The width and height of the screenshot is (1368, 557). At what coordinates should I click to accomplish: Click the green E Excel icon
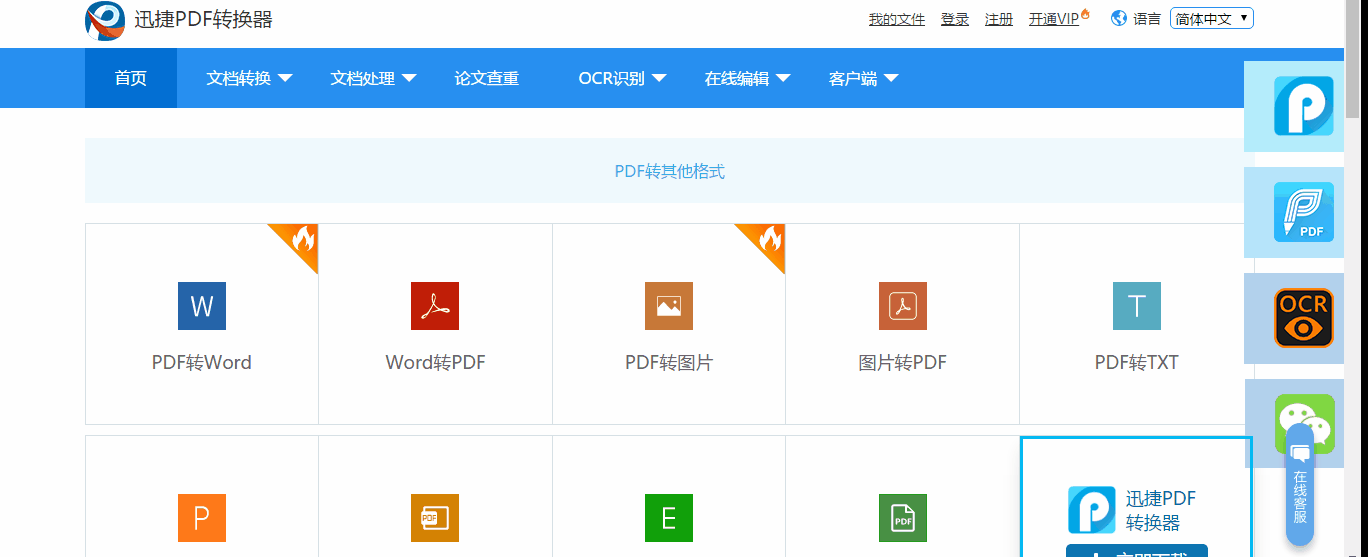[669, 518]
